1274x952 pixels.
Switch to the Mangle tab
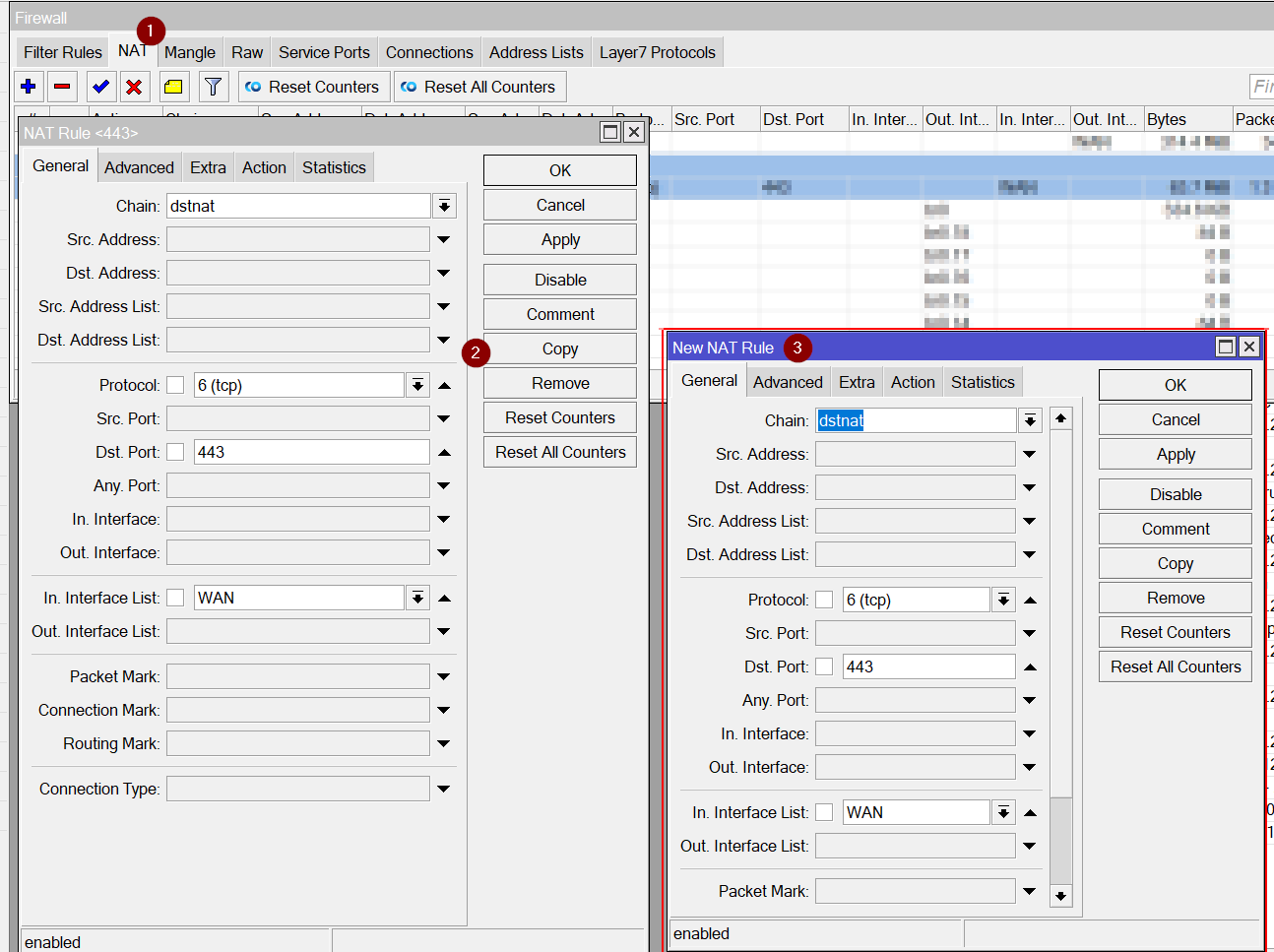189,52
